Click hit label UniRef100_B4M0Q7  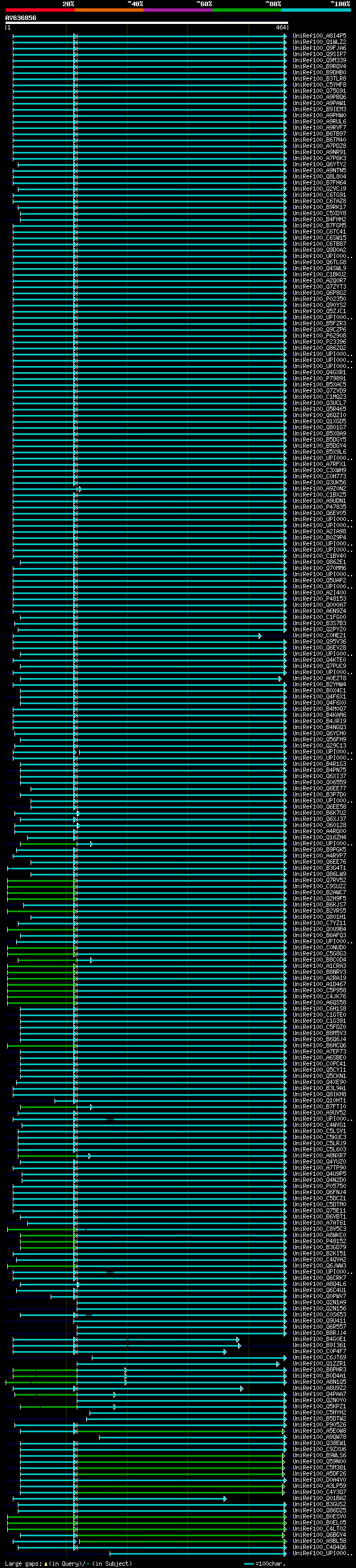pyautogui.click(x=319, y=709)
